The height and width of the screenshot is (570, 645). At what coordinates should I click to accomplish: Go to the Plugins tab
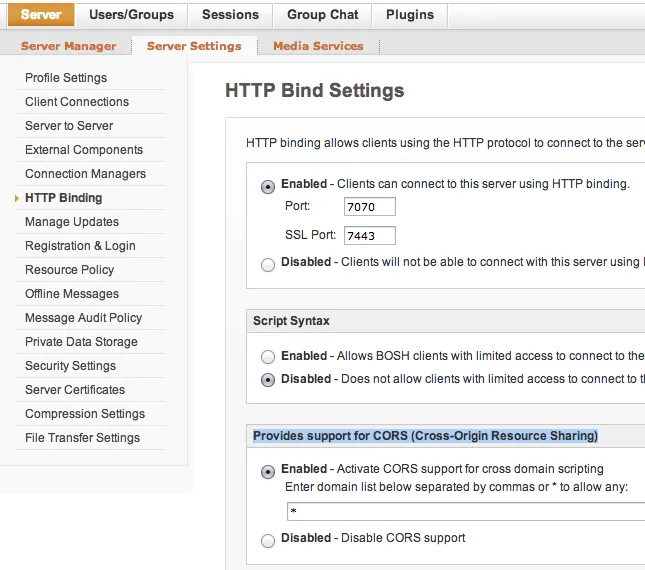coord(409,15)
